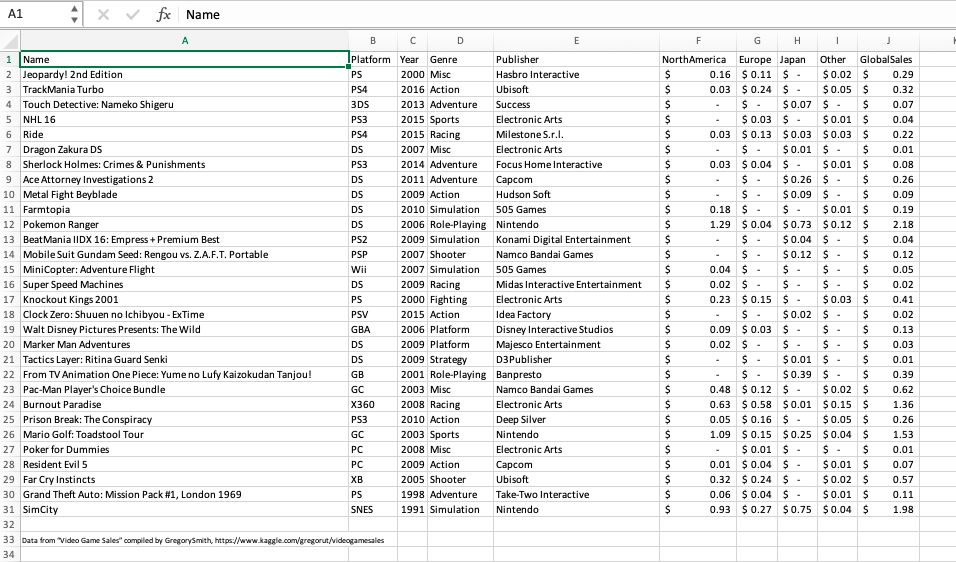Click publisher cell Hudson Soft
This screenshot has width=956, height=562.
[x=576, y=194]
